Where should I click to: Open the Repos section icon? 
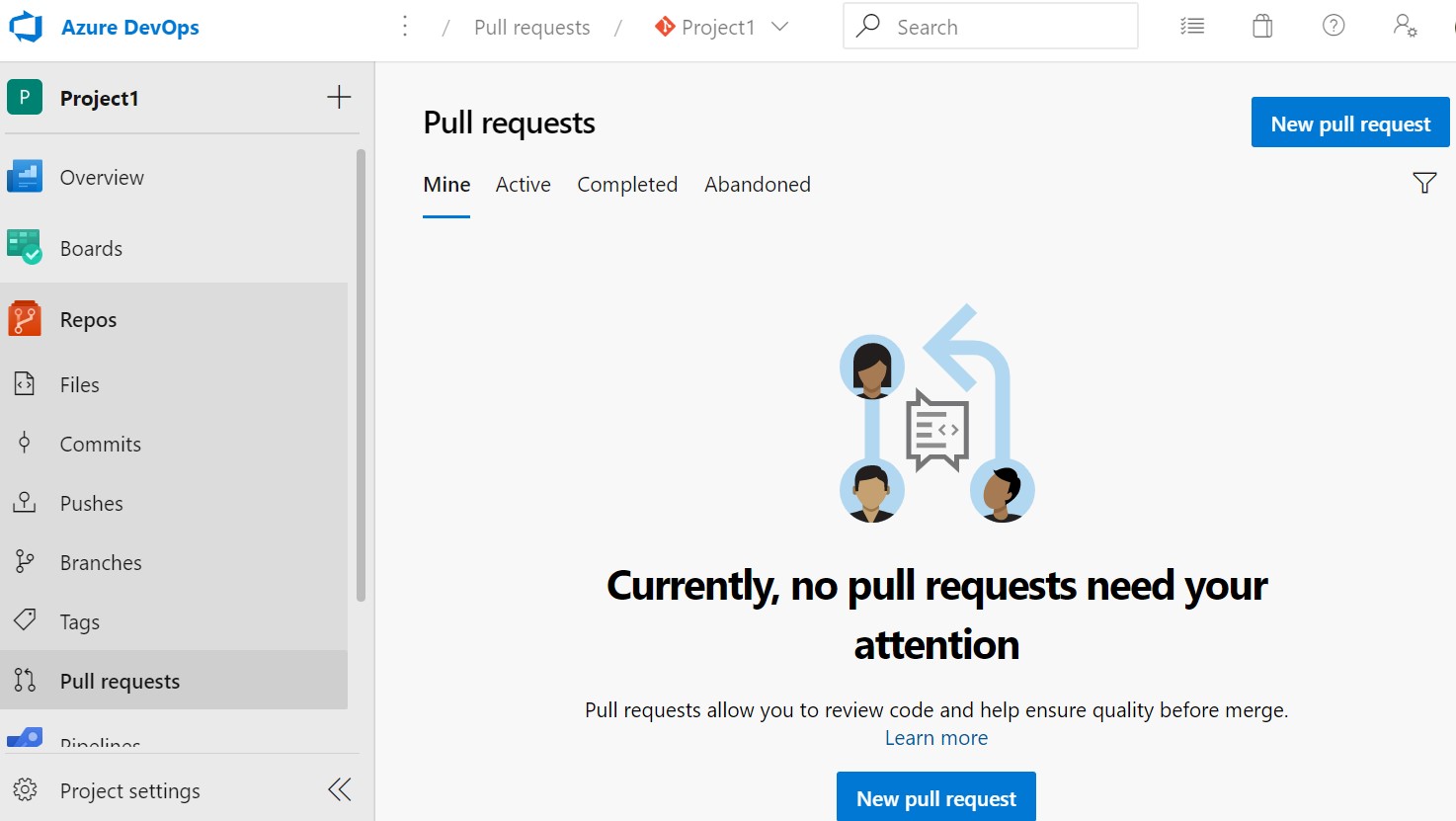coord(25,318)
